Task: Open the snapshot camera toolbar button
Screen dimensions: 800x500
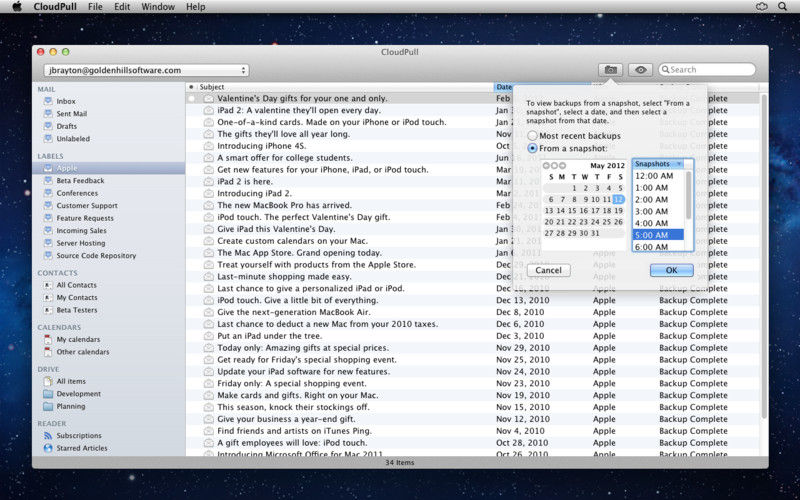Action: tap(610, 70)
